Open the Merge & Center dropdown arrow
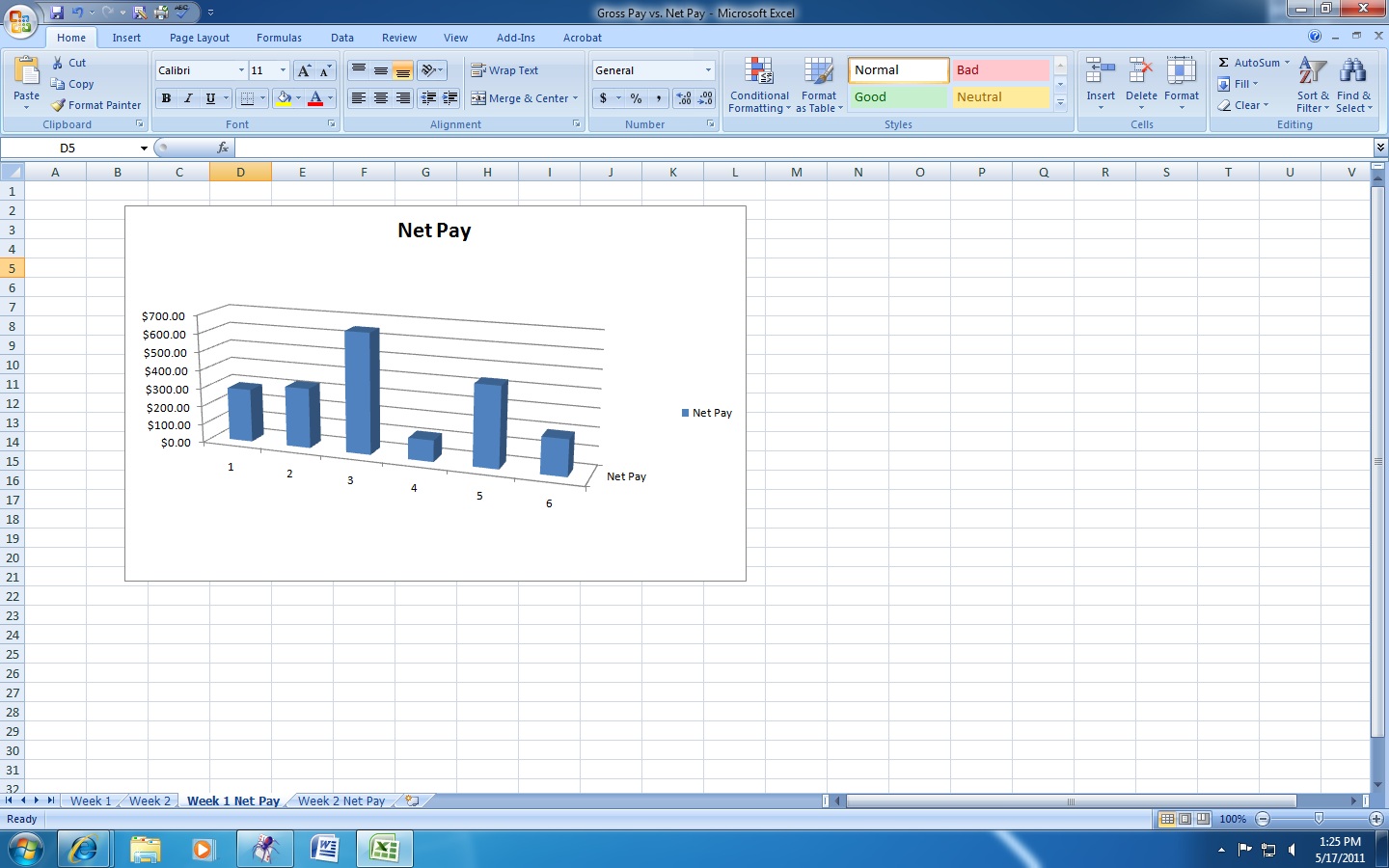Viewport: 1389px width, 868px height. click(x=575, y=98)
